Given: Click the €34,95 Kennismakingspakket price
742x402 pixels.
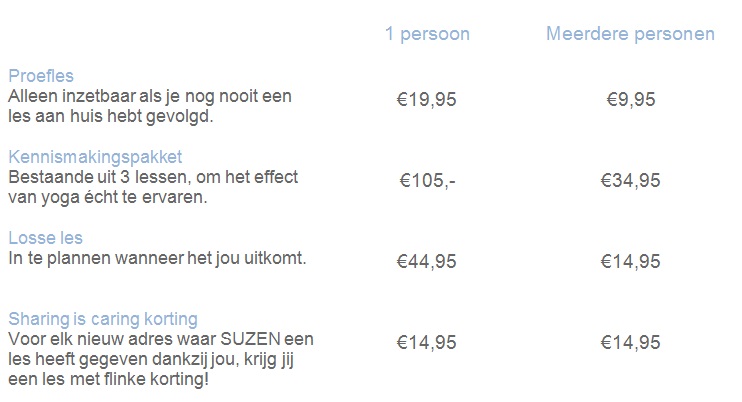Looking at the screenshot, I should coord(630,180).
